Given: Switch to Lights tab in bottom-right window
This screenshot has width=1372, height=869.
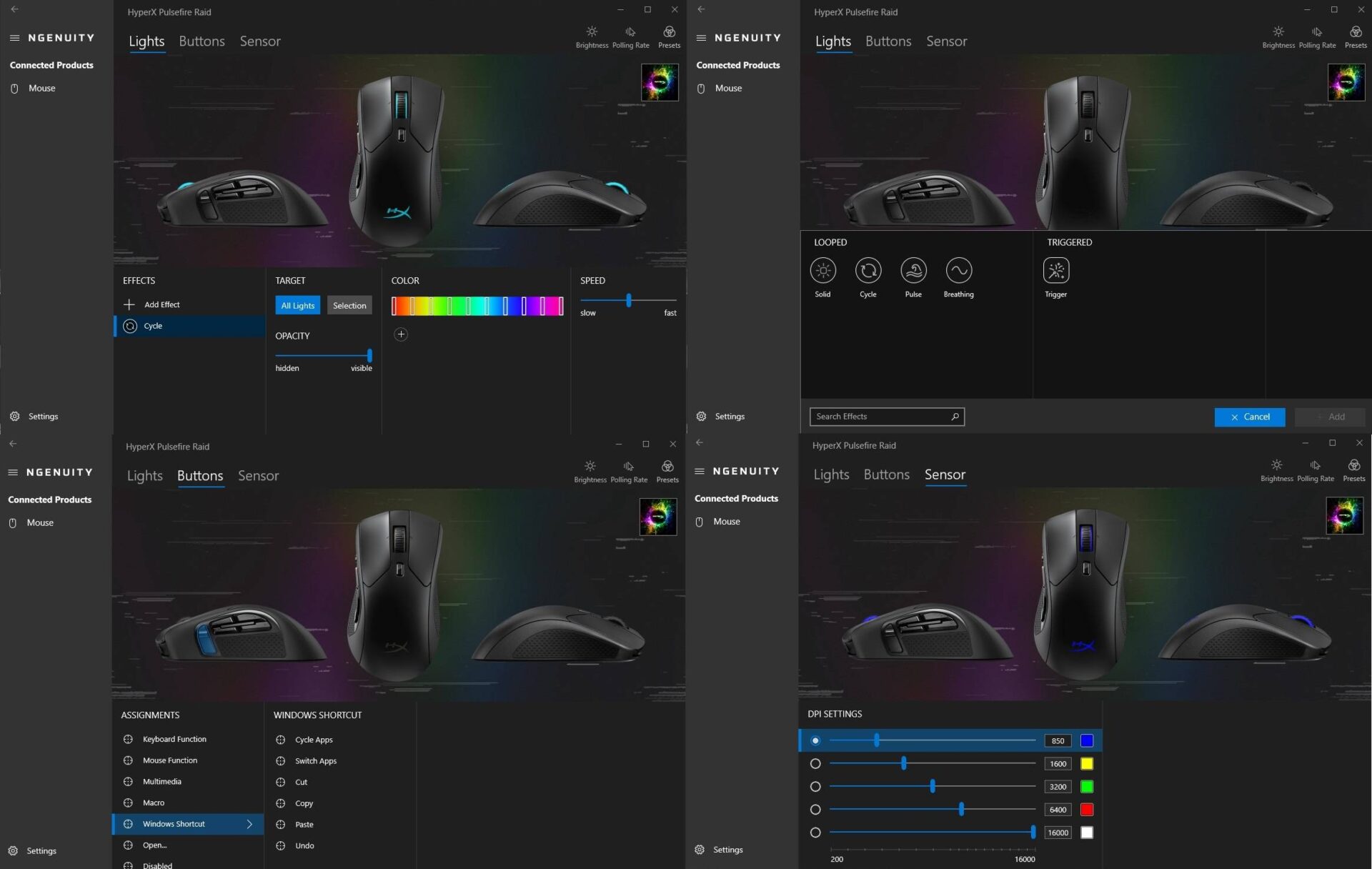Looking at the screenshot, I should (x=831, y=475).
